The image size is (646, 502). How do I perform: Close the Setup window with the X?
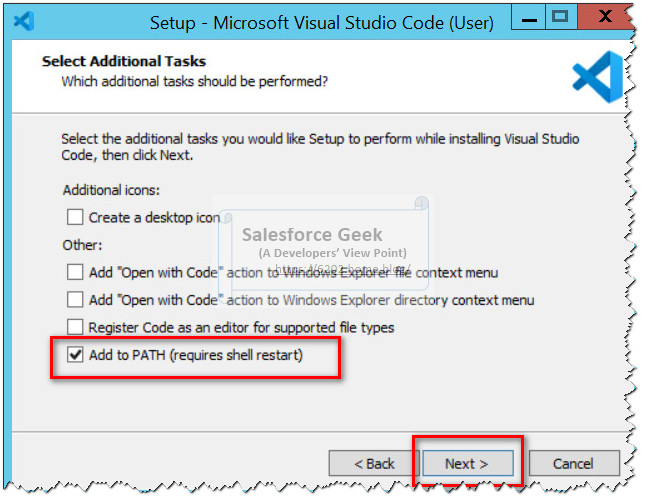[x=606, y=17]
